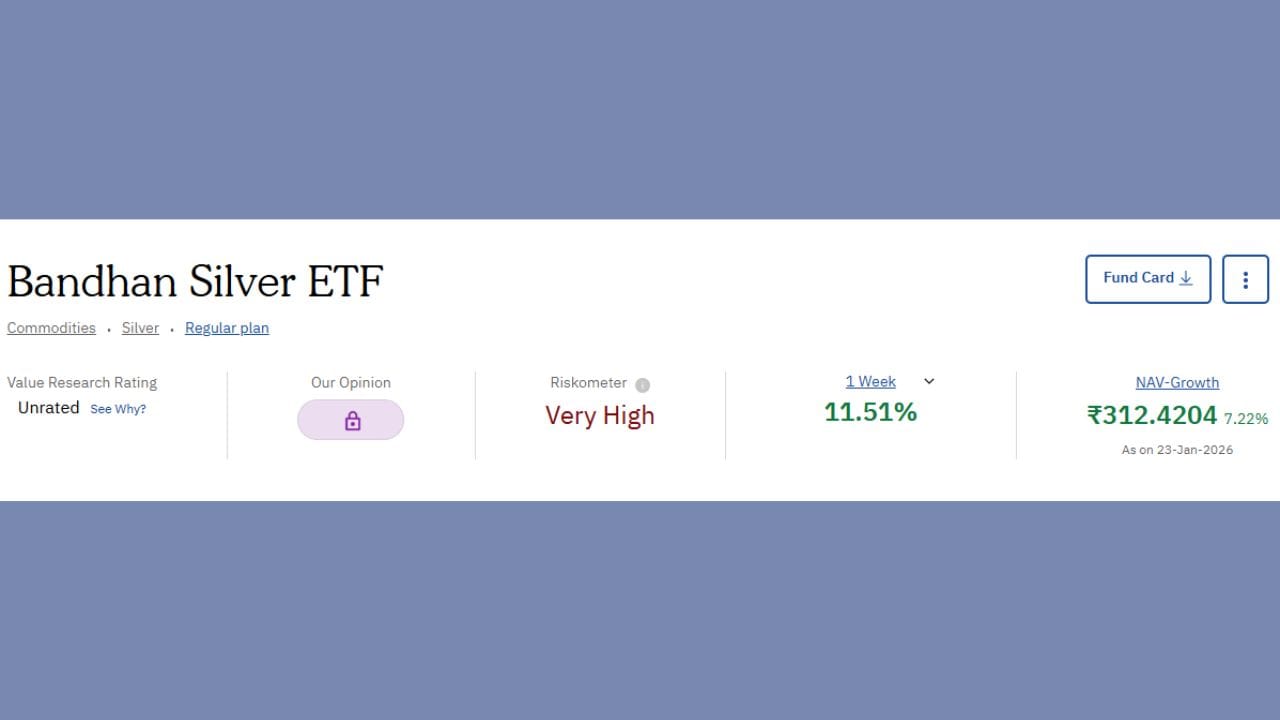
Task: Click the Very High risk level indicator
Action: tap(599, 414)
